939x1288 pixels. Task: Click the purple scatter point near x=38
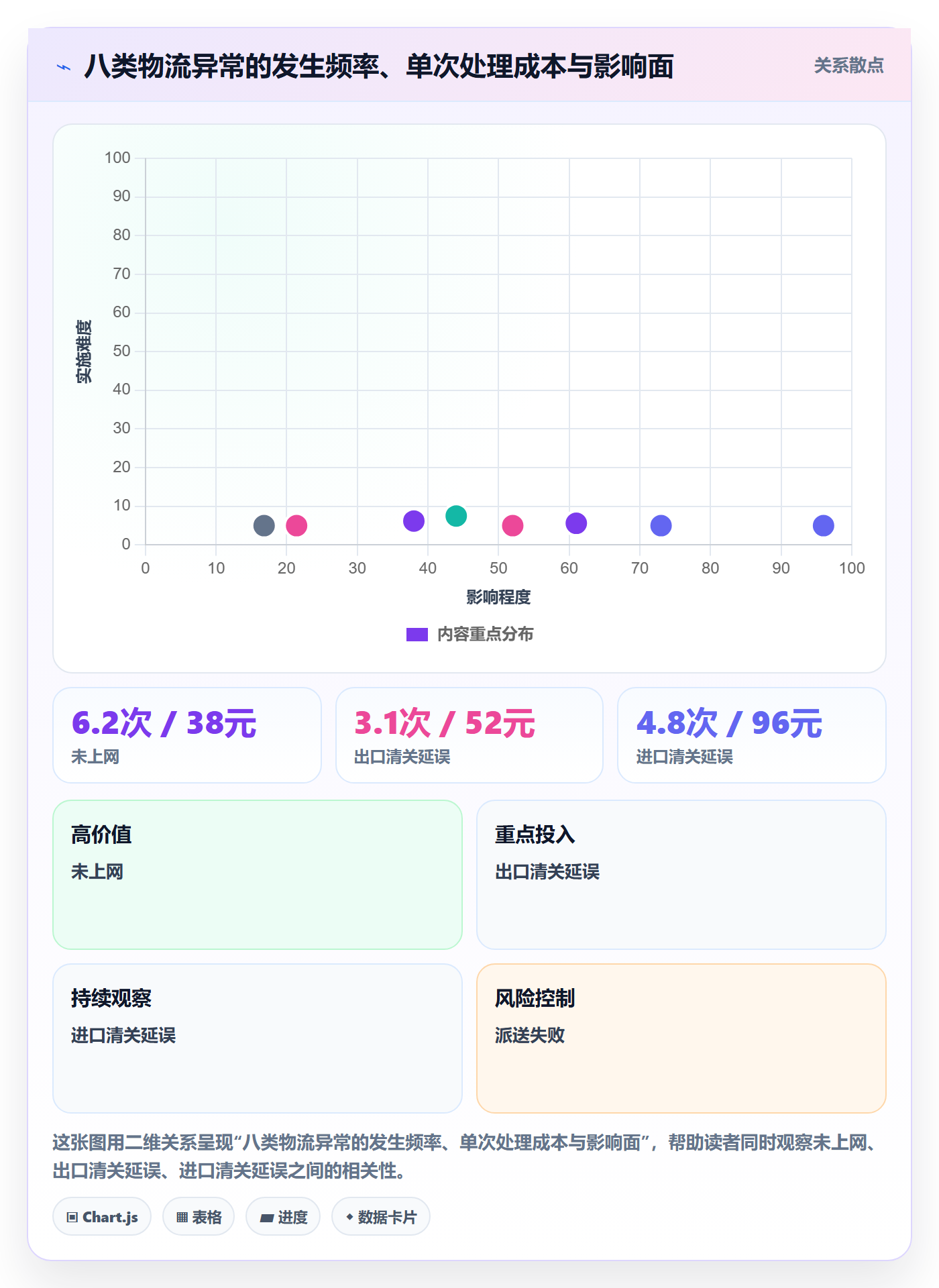414,521
